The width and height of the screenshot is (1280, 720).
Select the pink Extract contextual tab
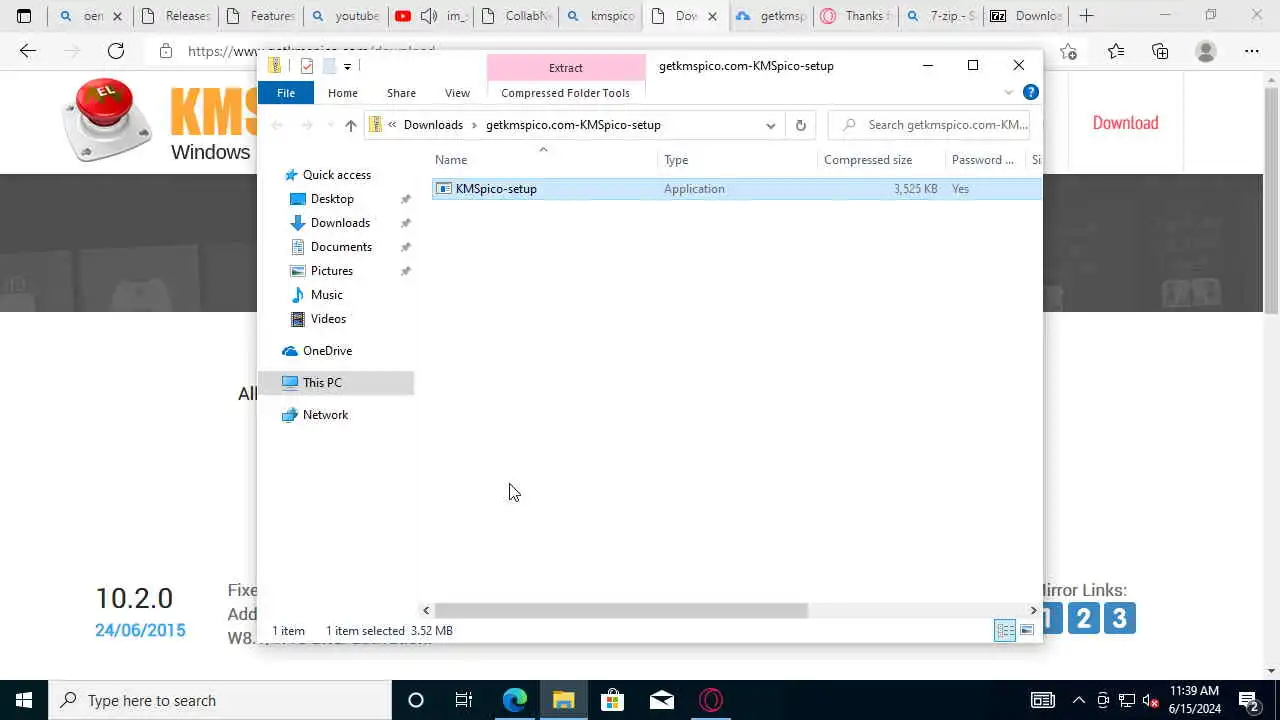pos(566,67)
